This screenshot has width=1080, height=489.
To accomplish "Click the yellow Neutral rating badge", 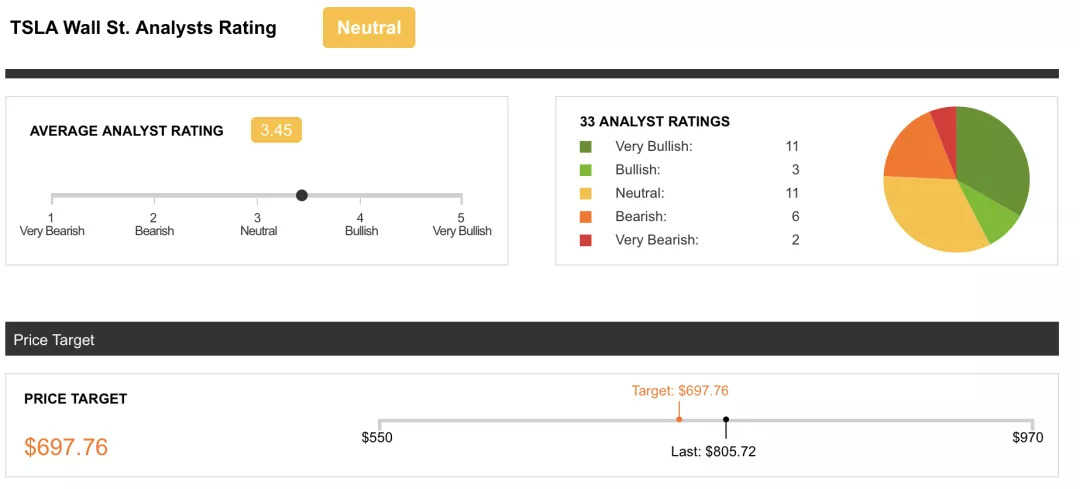I will click(368, 28).
